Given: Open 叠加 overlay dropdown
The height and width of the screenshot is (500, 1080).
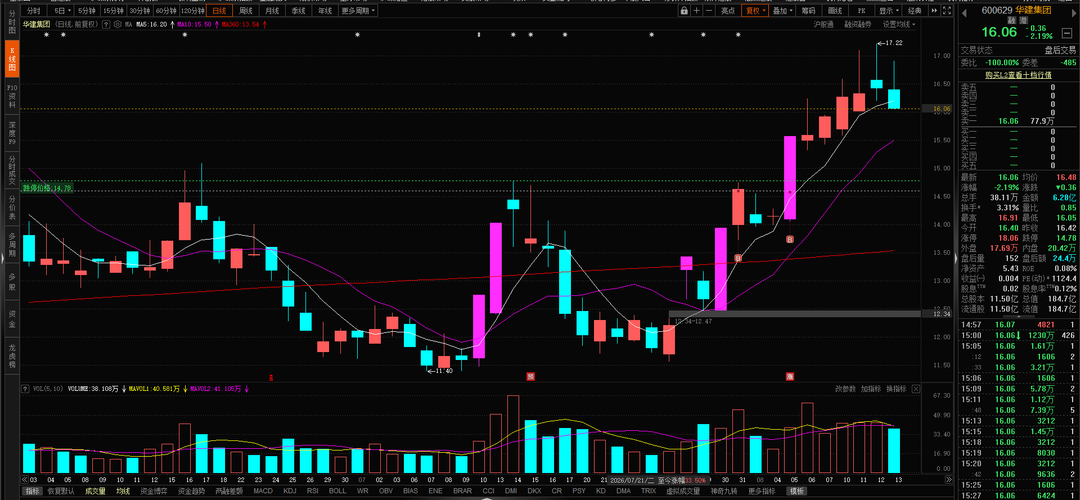Looking at the screenshot, I should click(782, 11).
